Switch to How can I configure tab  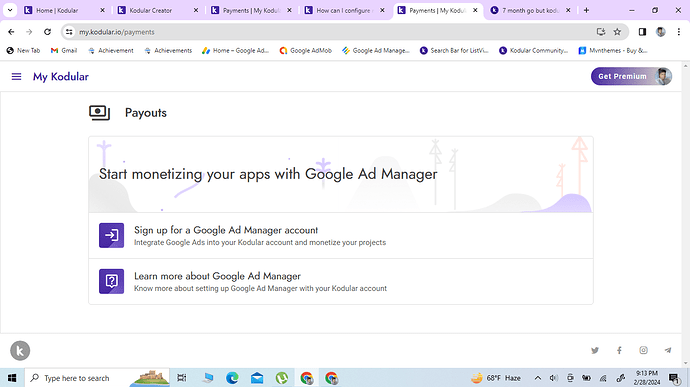pos(345,10)
